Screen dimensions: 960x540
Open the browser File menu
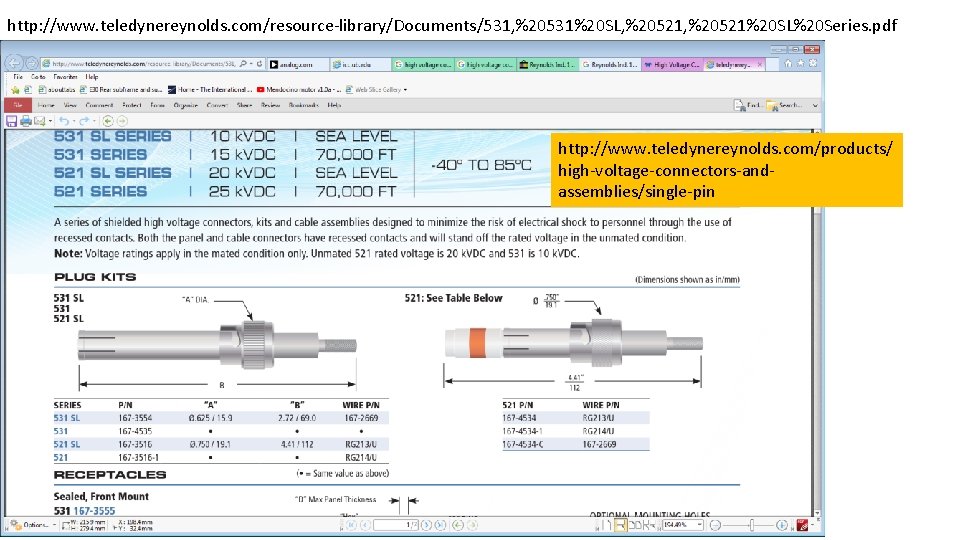(x=18, y=77)
